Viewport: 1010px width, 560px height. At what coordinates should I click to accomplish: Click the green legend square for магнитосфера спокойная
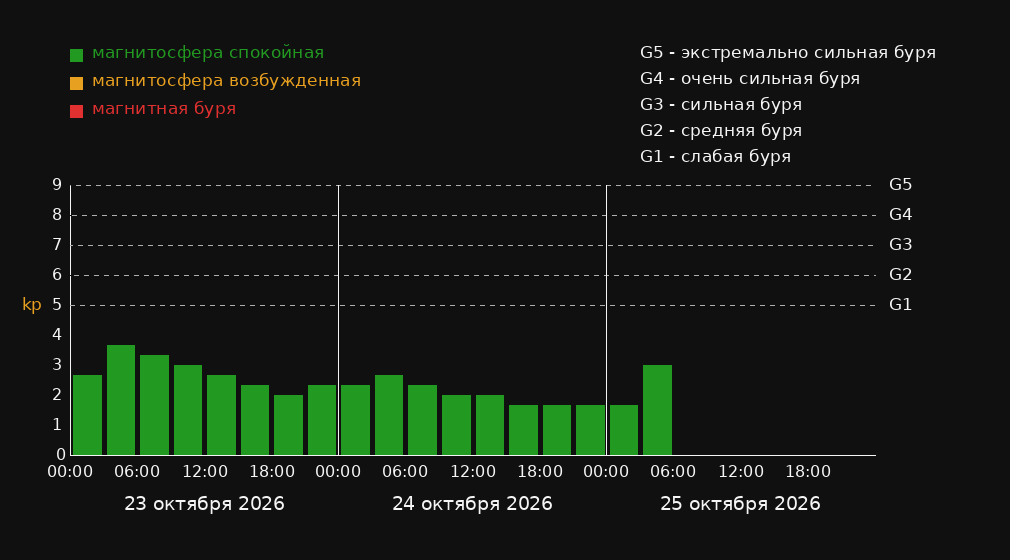(x=76, y=55)
